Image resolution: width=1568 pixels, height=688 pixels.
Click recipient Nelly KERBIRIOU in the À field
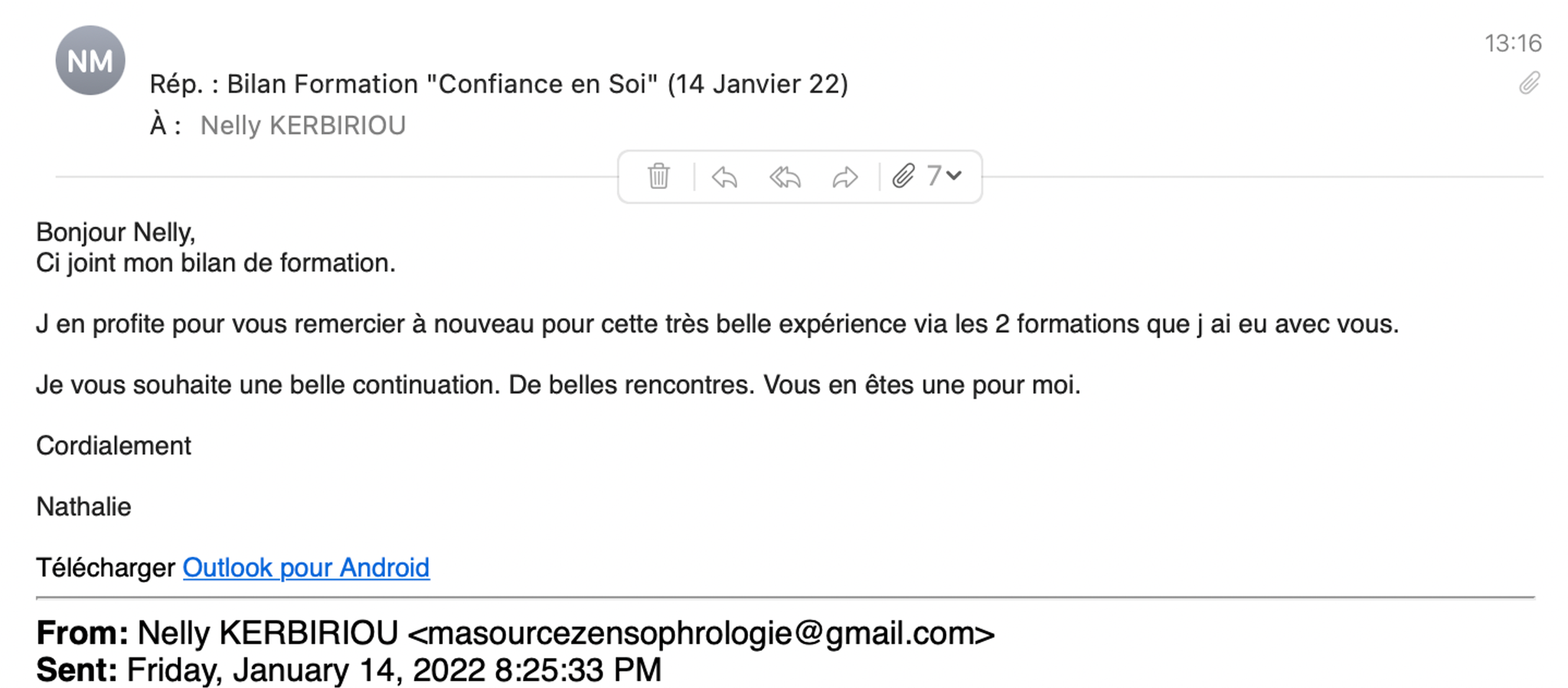(x=303, y=126)
